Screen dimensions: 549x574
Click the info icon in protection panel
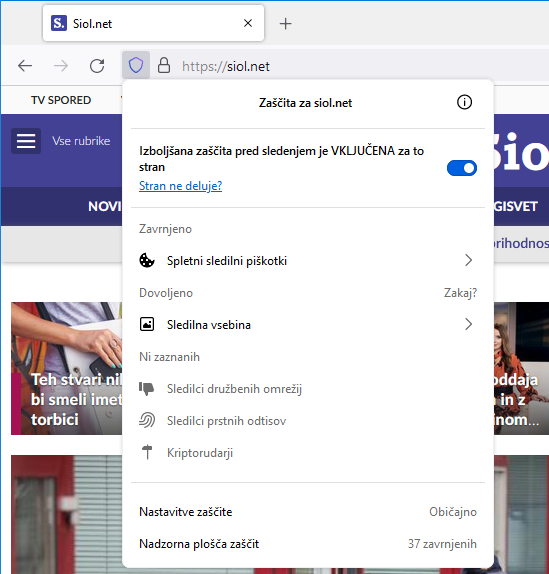(464, 102)
